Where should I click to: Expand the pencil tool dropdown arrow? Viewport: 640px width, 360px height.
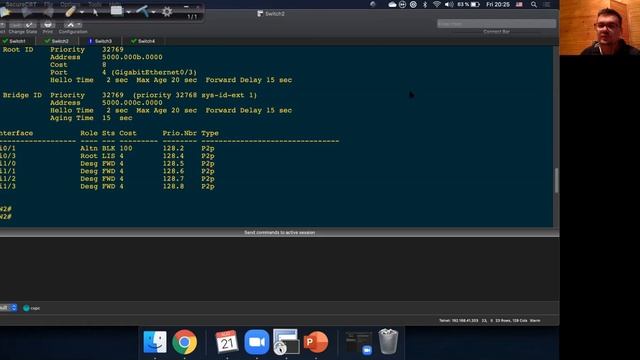[82, 12]
